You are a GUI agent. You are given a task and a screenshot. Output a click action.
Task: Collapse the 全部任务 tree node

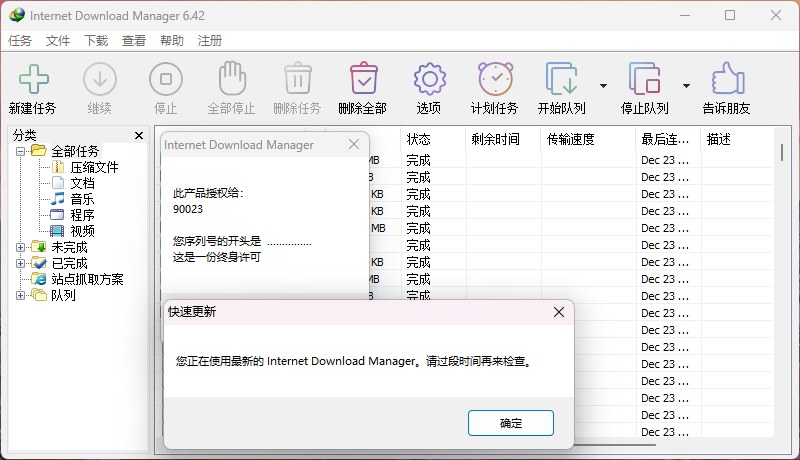21,151
